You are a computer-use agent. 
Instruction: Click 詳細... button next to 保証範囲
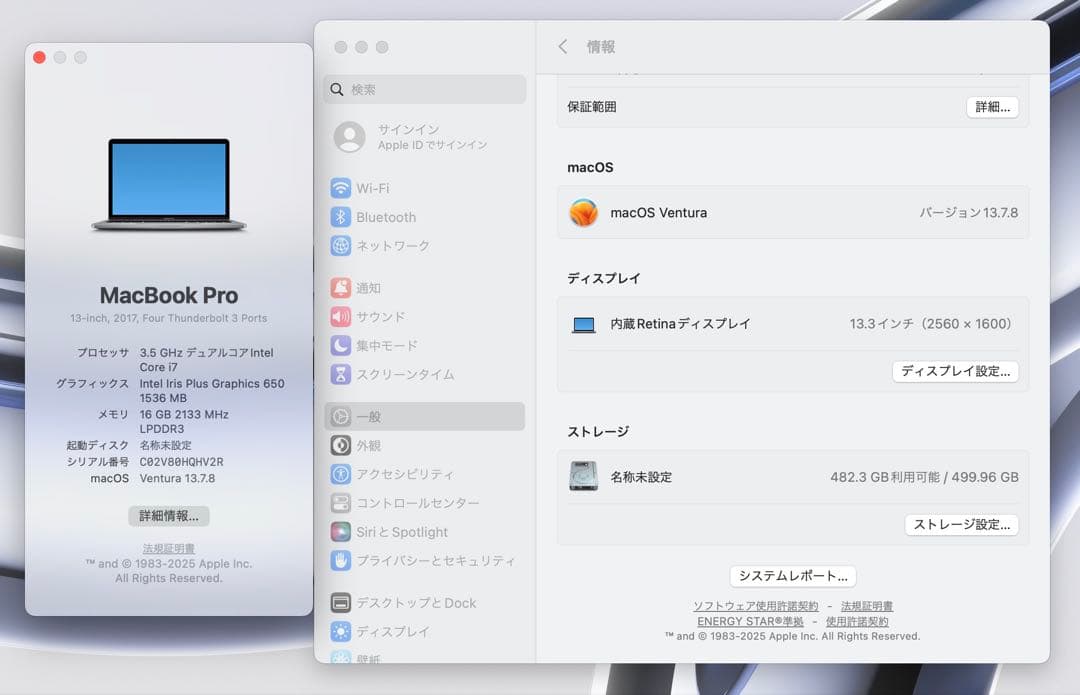pyautogui.click(x=993, y=107)
